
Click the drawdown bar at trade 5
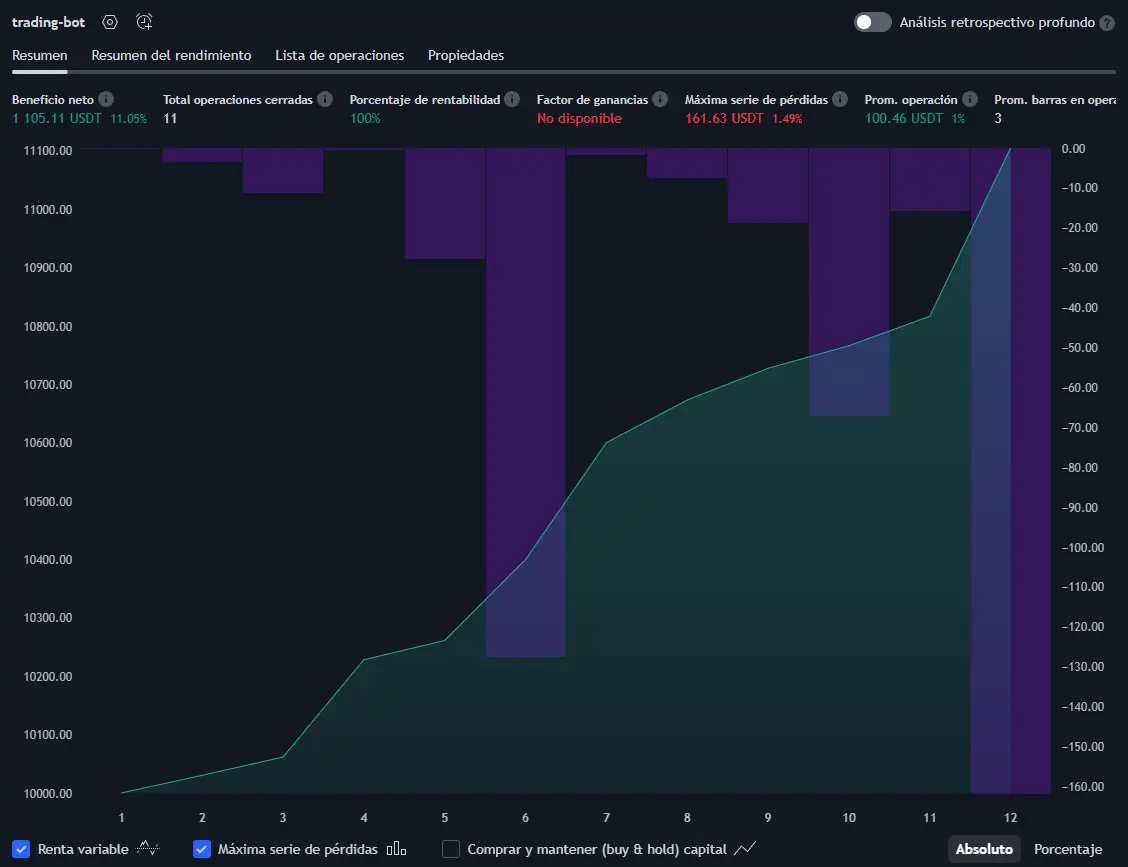click(x=445, y=204)
